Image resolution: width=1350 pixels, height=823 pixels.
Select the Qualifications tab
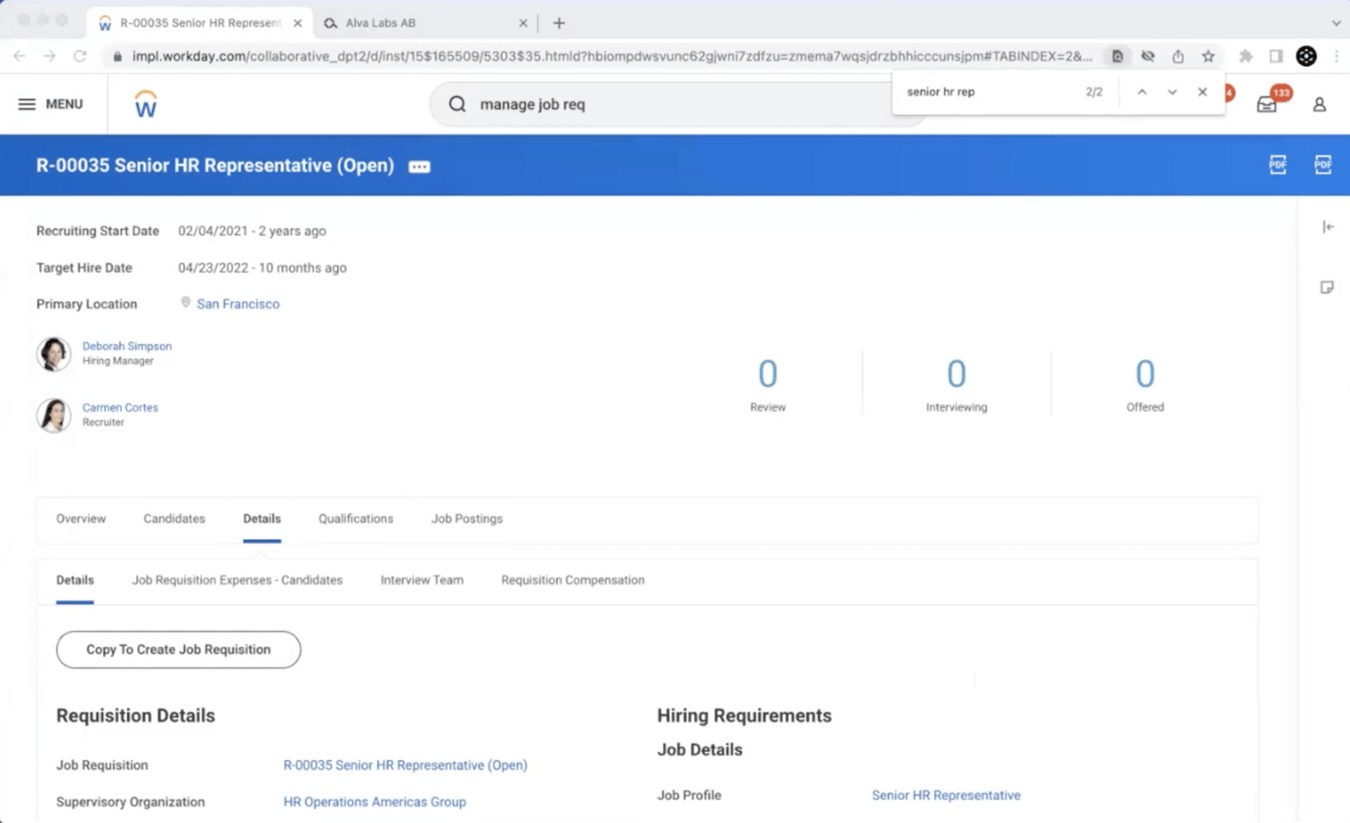point(355,518)
